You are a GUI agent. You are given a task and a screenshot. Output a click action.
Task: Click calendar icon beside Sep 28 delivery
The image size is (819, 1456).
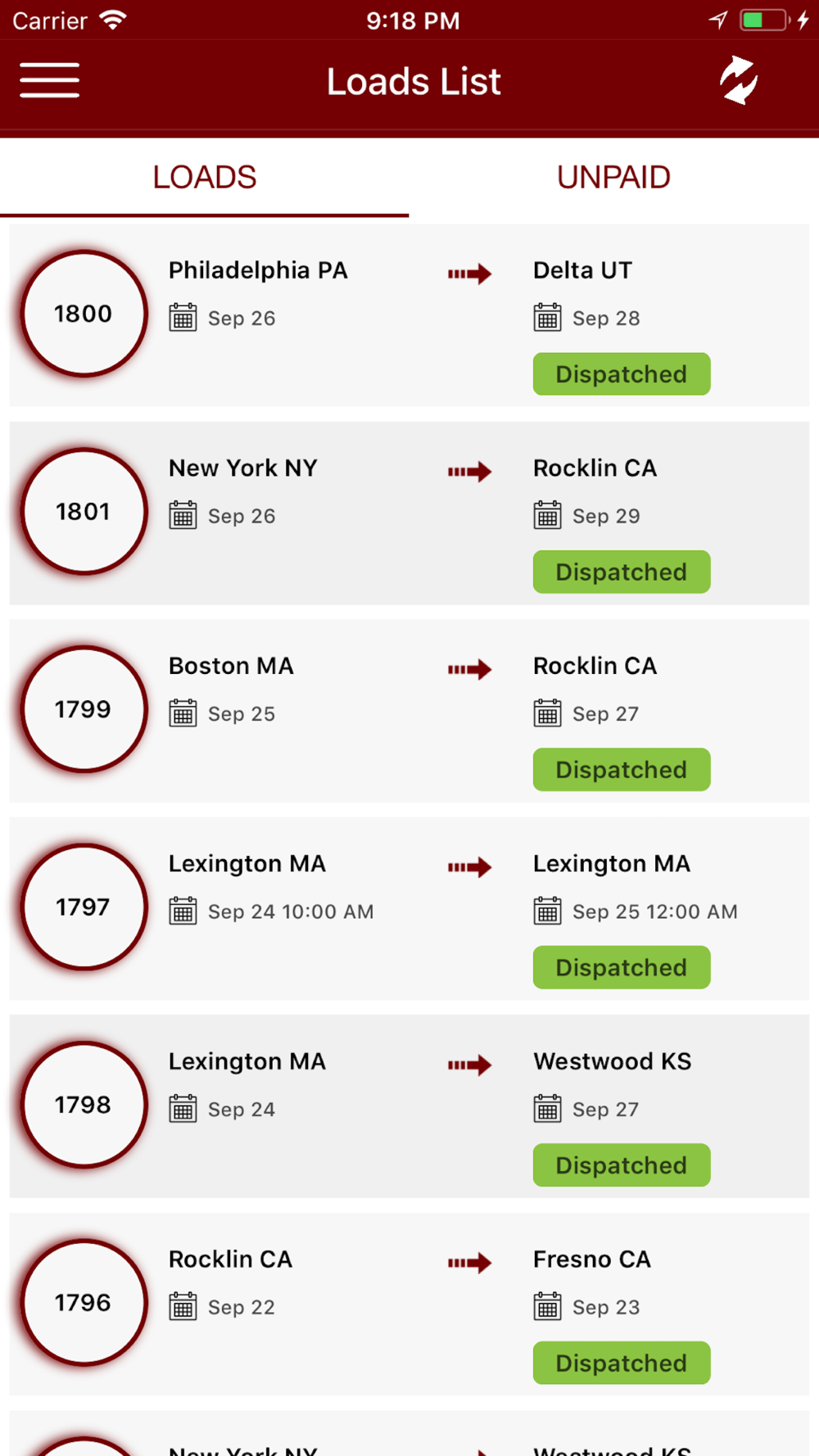click(x=547, y=317)
